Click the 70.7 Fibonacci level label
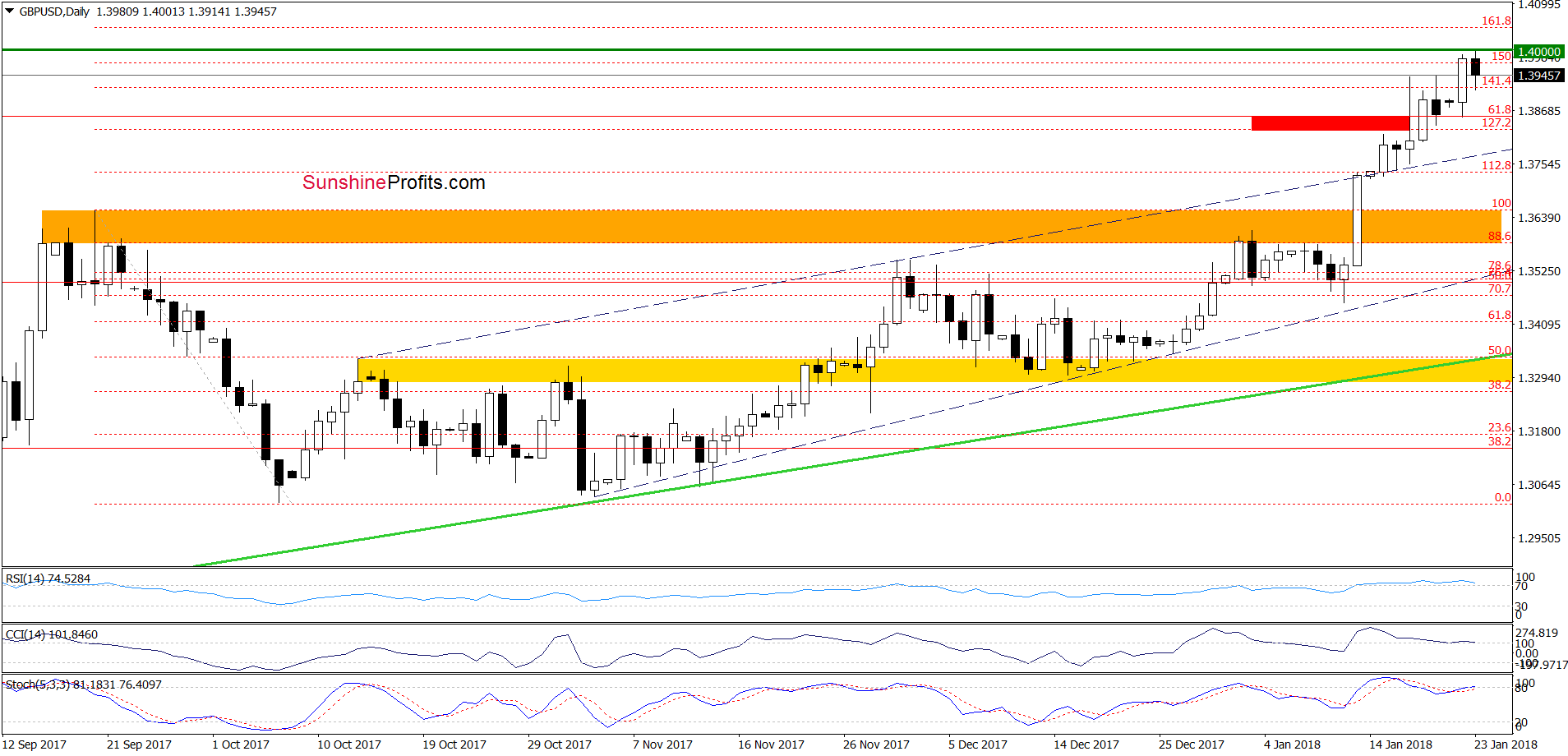The image size is (1568, 756). point(1500,288)
